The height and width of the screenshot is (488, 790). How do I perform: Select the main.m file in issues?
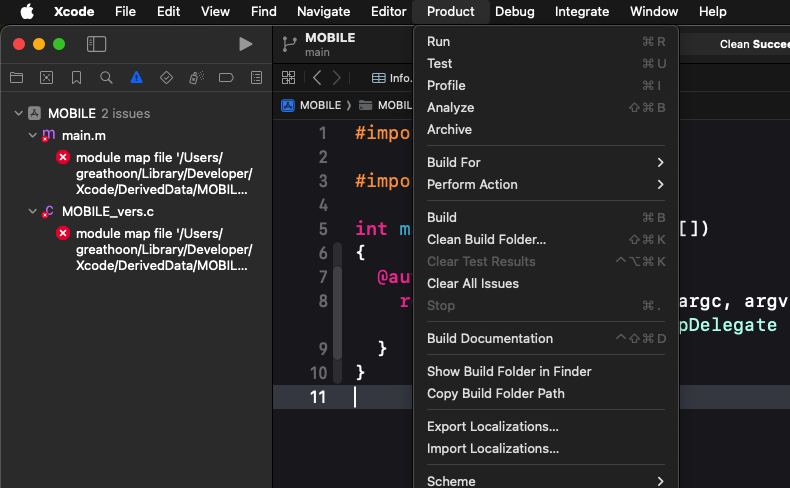[84, 135]
